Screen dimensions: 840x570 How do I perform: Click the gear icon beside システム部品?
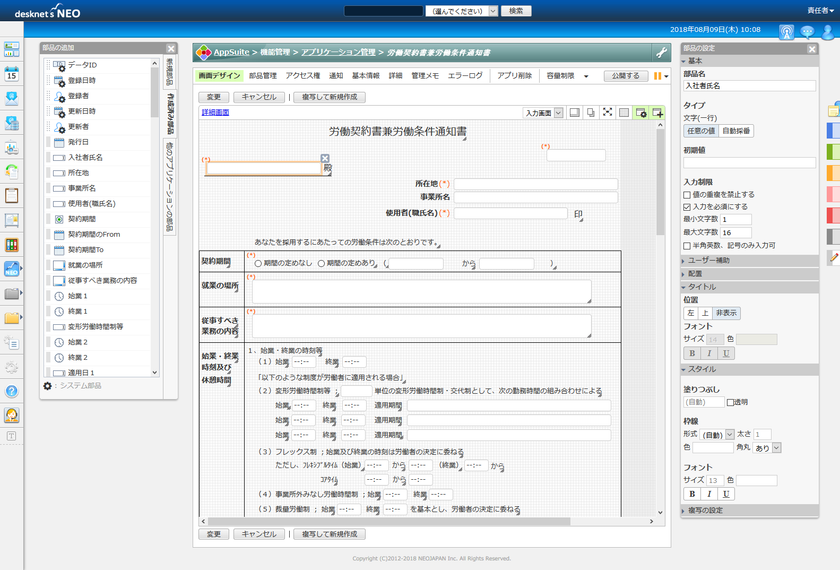pyautogui.click(x=47, y=385)
